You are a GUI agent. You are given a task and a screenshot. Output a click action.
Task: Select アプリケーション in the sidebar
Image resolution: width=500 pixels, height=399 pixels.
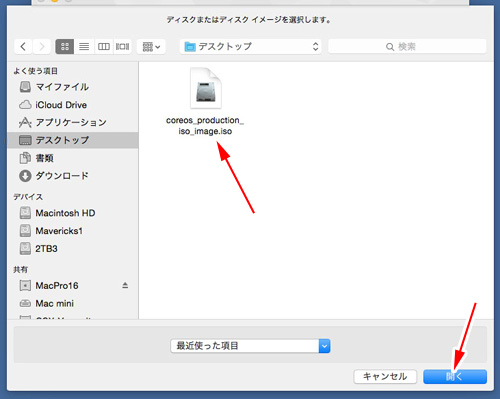tap(72, 122)
